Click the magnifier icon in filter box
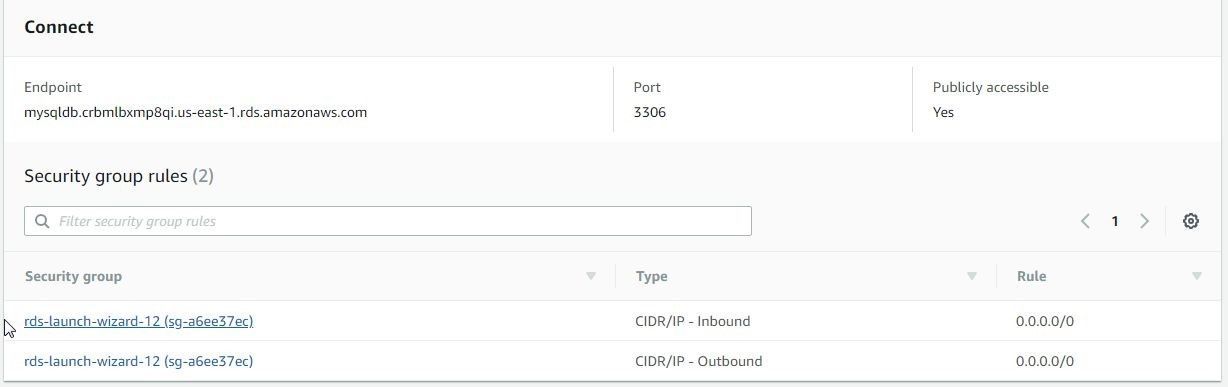 [42, 221]
